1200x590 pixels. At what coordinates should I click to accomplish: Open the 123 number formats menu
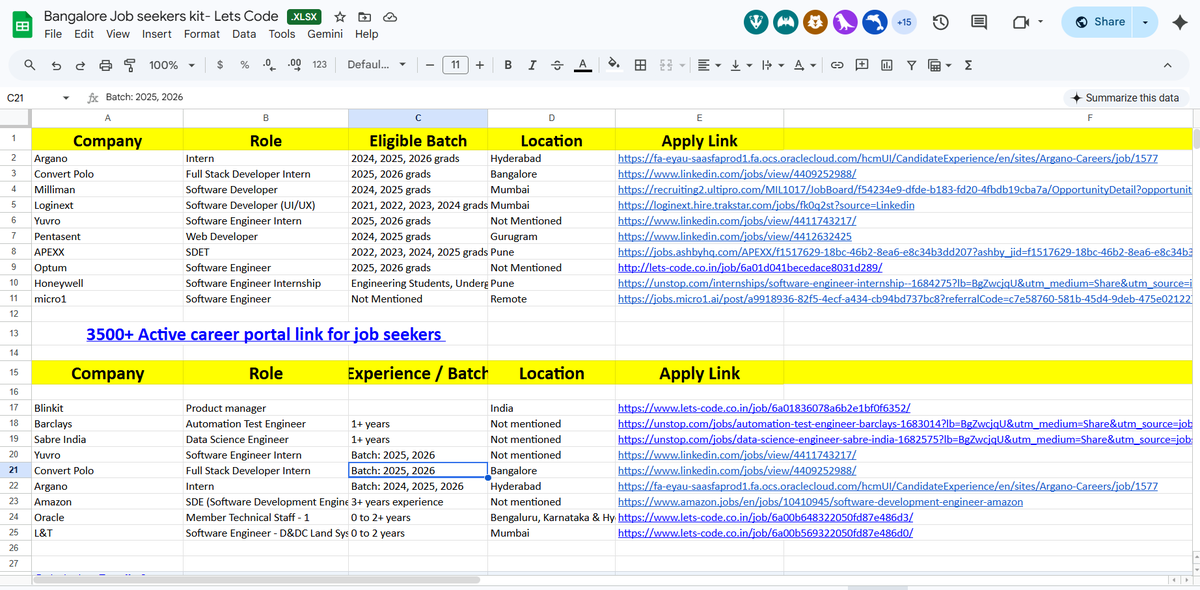[320, 65]
